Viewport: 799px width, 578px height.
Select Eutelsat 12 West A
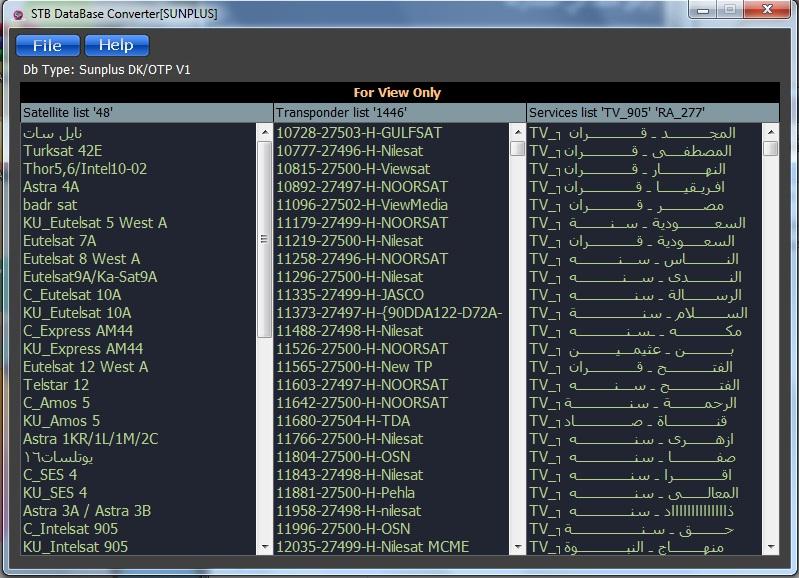[138, 367]
